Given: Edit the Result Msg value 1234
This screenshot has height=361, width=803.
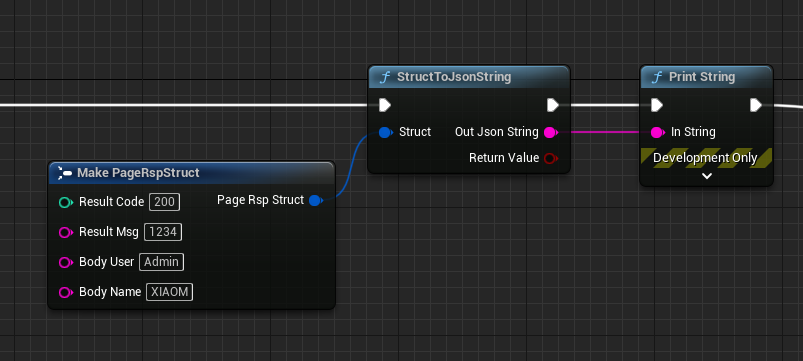Looking at the screenshot, I should click(x=163, y=232).
